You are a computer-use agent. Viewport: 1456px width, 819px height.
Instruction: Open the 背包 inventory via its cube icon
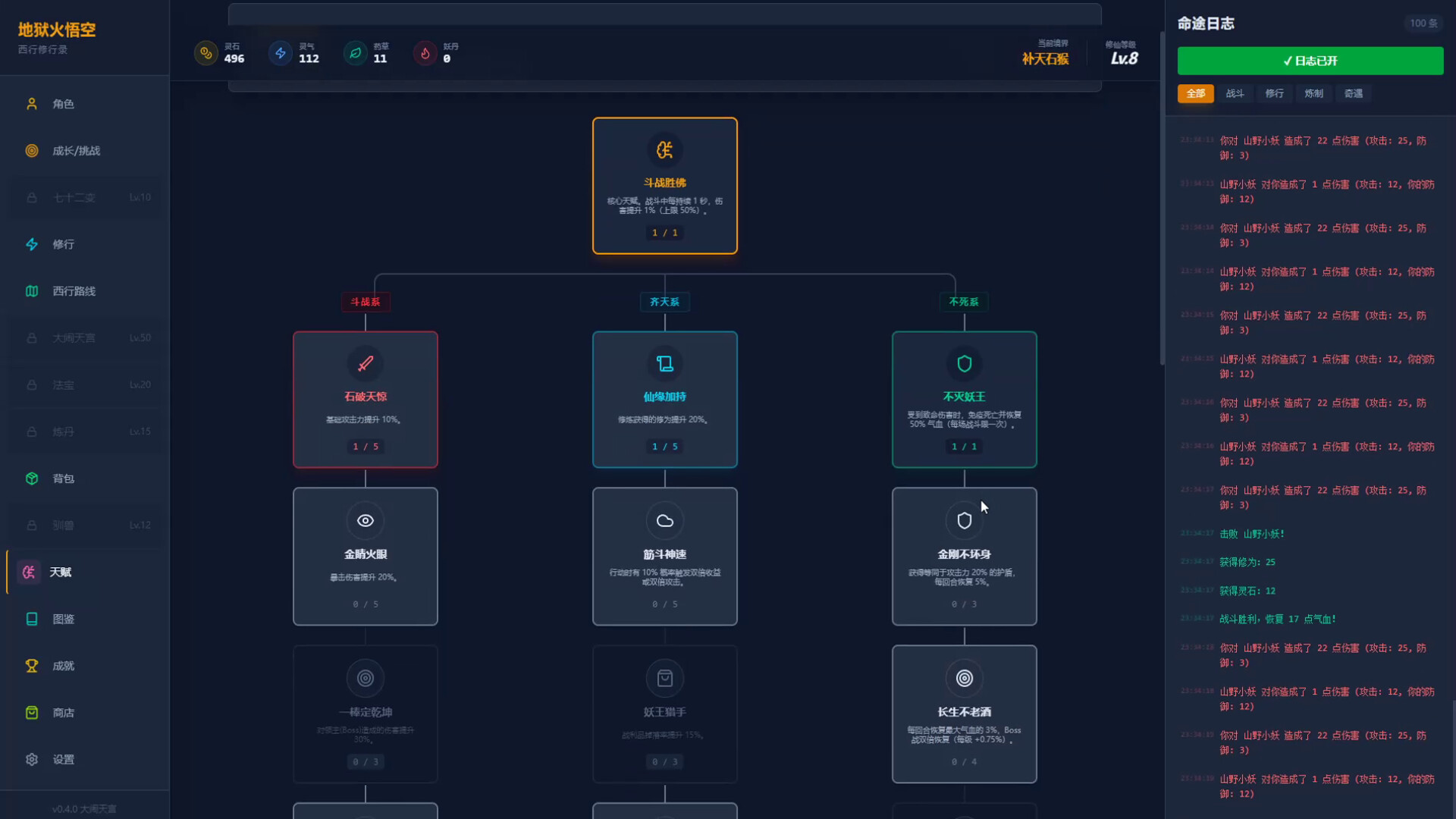31,479
